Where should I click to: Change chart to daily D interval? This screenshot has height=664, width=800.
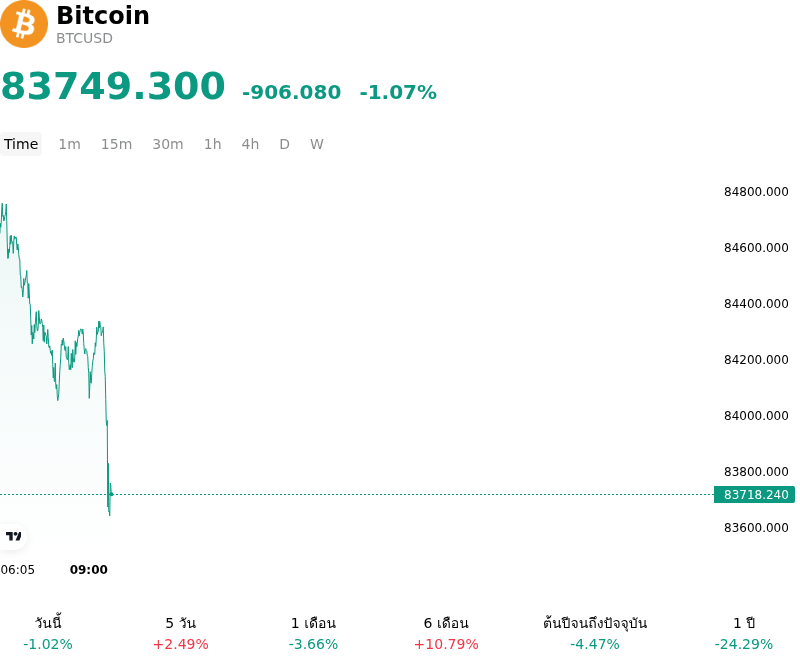[285, 144]
